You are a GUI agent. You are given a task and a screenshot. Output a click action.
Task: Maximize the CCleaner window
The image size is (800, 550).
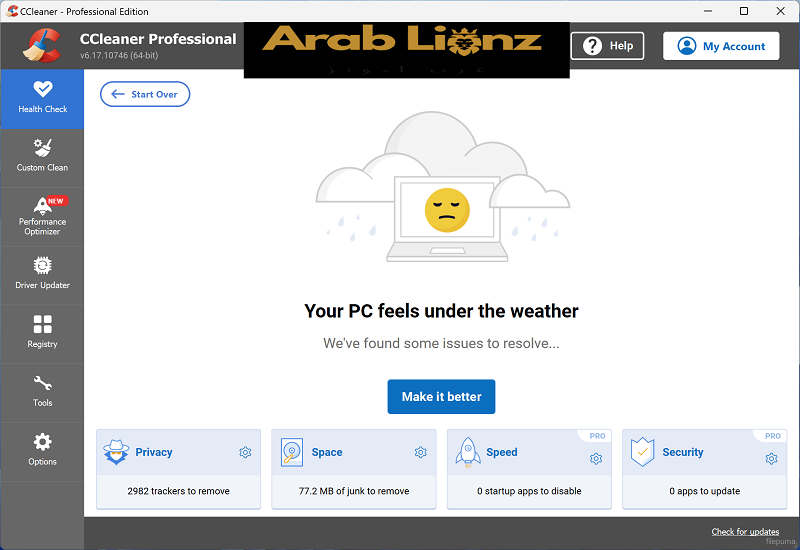point(744,11)
